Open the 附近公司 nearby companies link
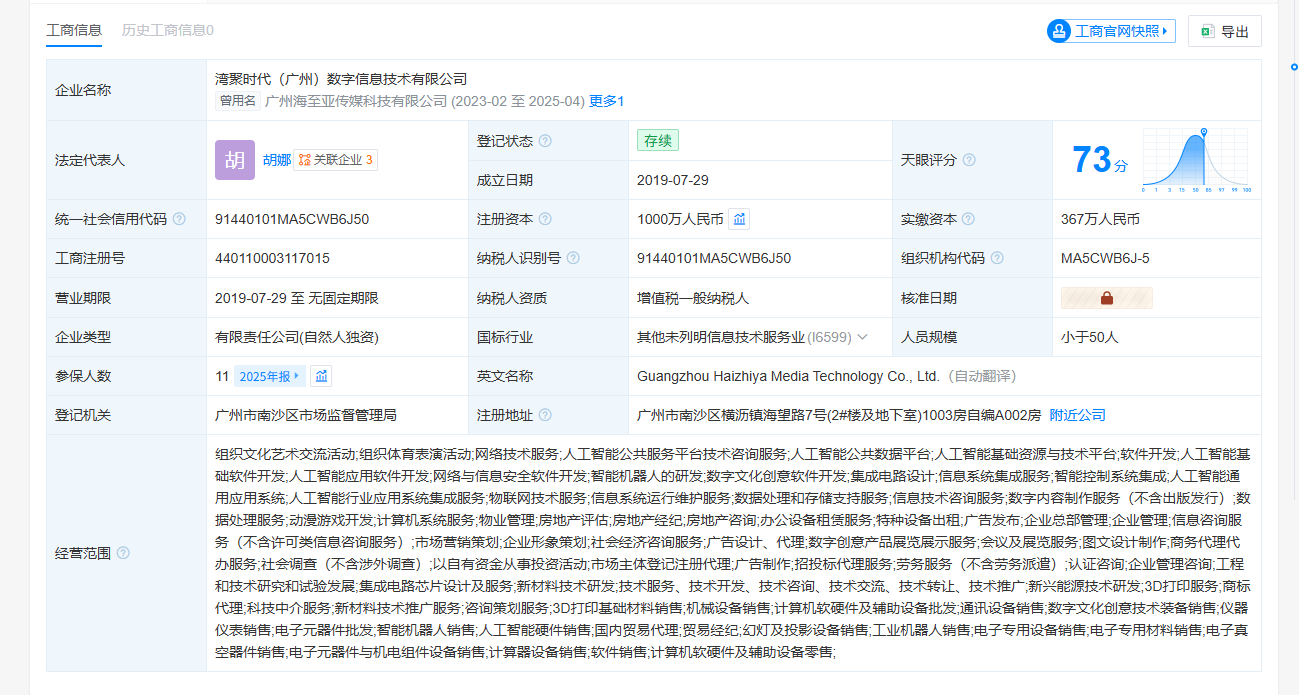The height and width of the screenshot is (695, 1299). 1077,415
